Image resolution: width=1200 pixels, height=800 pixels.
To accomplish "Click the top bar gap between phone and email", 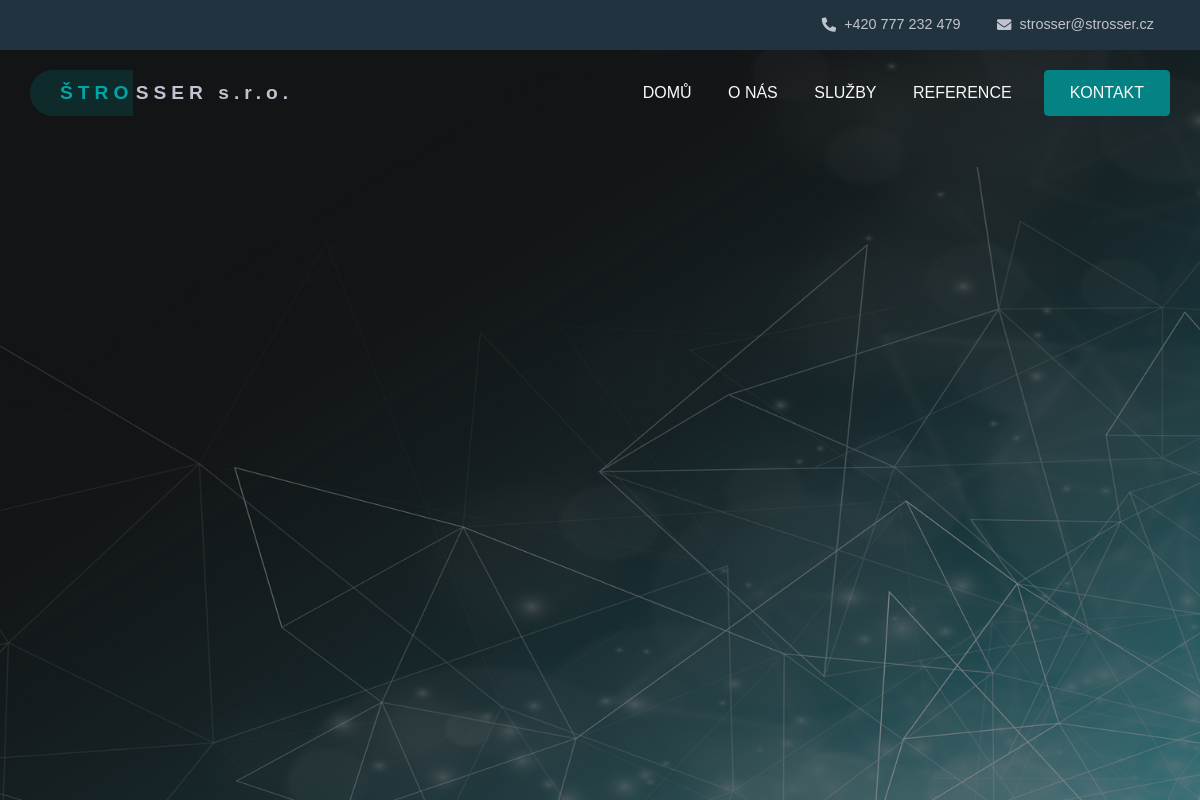I will tap(978, 24).
